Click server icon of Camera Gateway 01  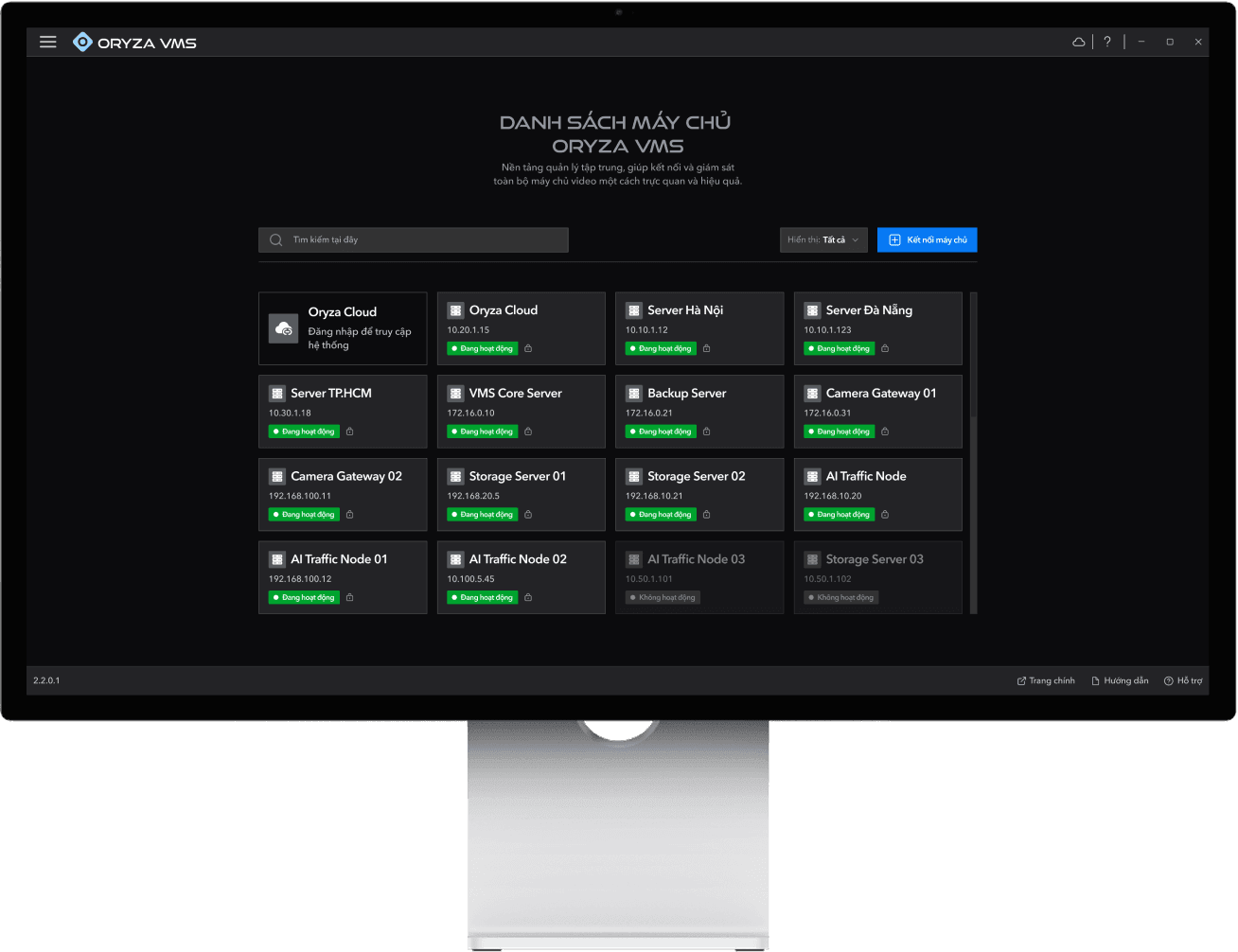812,394
